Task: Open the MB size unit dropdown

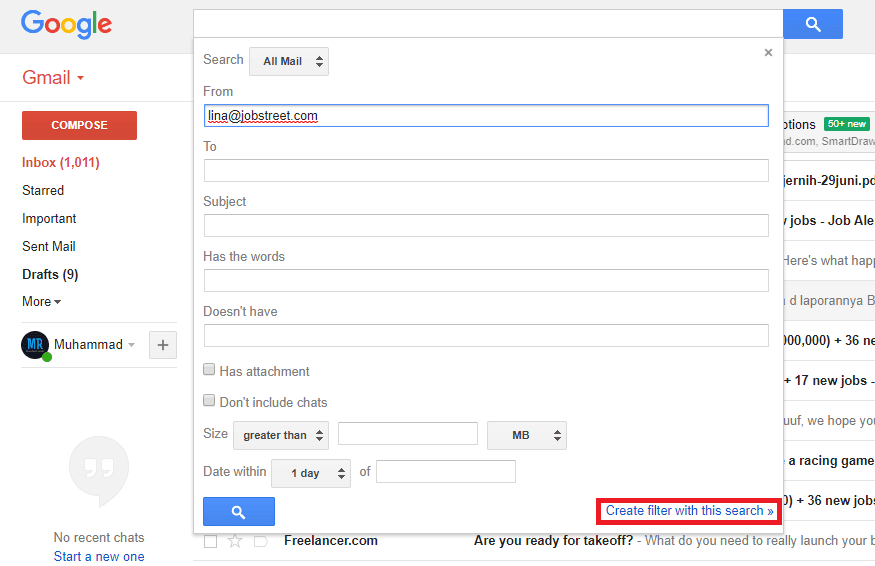Action: [x=526, y=435]
